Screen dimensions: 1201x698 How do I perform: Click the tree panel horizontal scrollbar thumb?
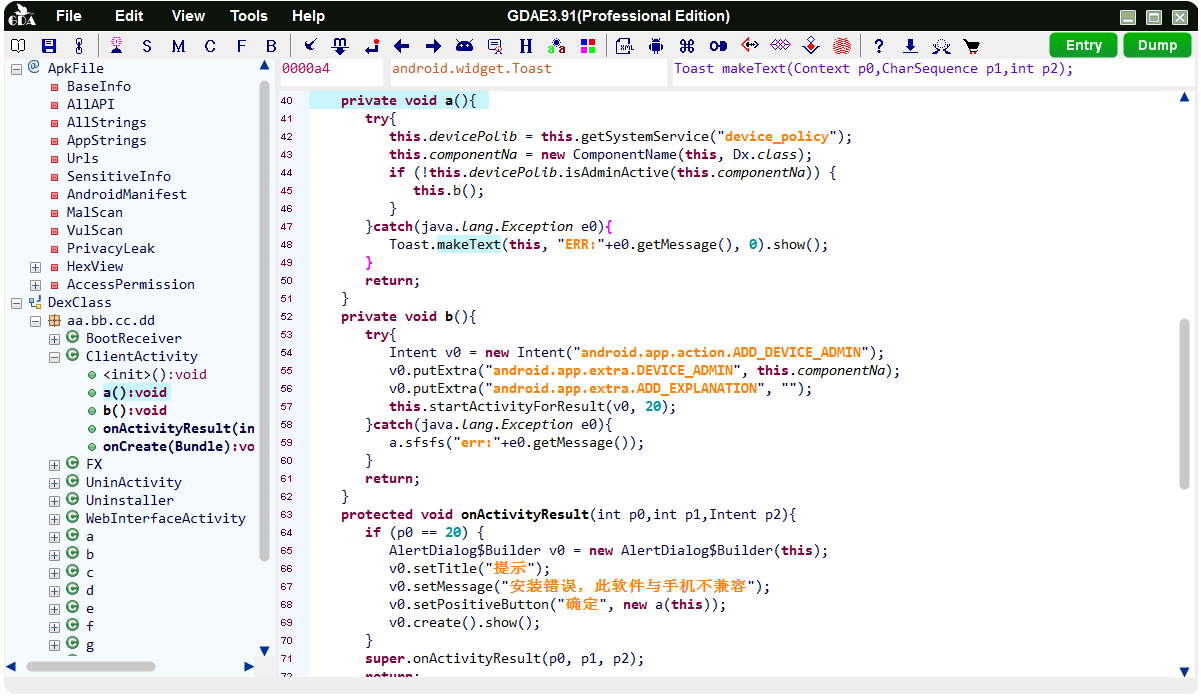click(90, 666)
